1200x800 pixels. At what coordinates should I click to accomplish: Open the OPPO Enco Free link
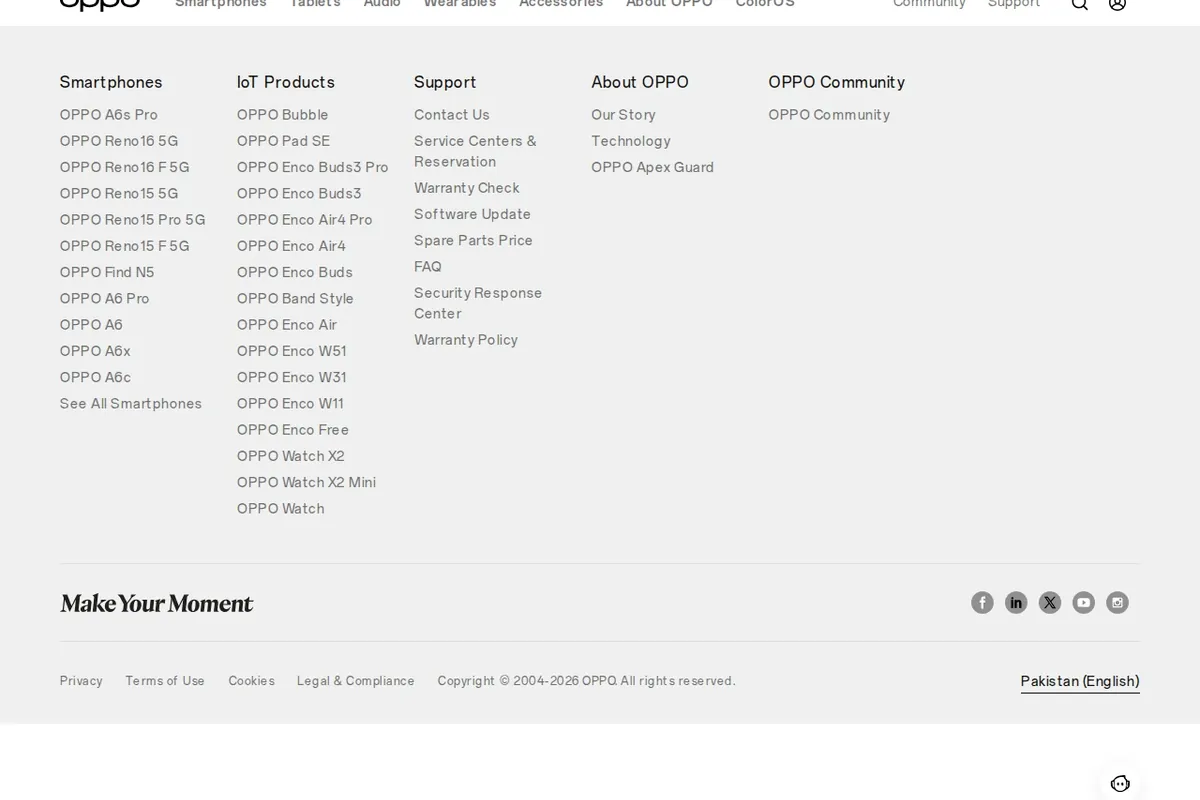(x=293, y=429)
